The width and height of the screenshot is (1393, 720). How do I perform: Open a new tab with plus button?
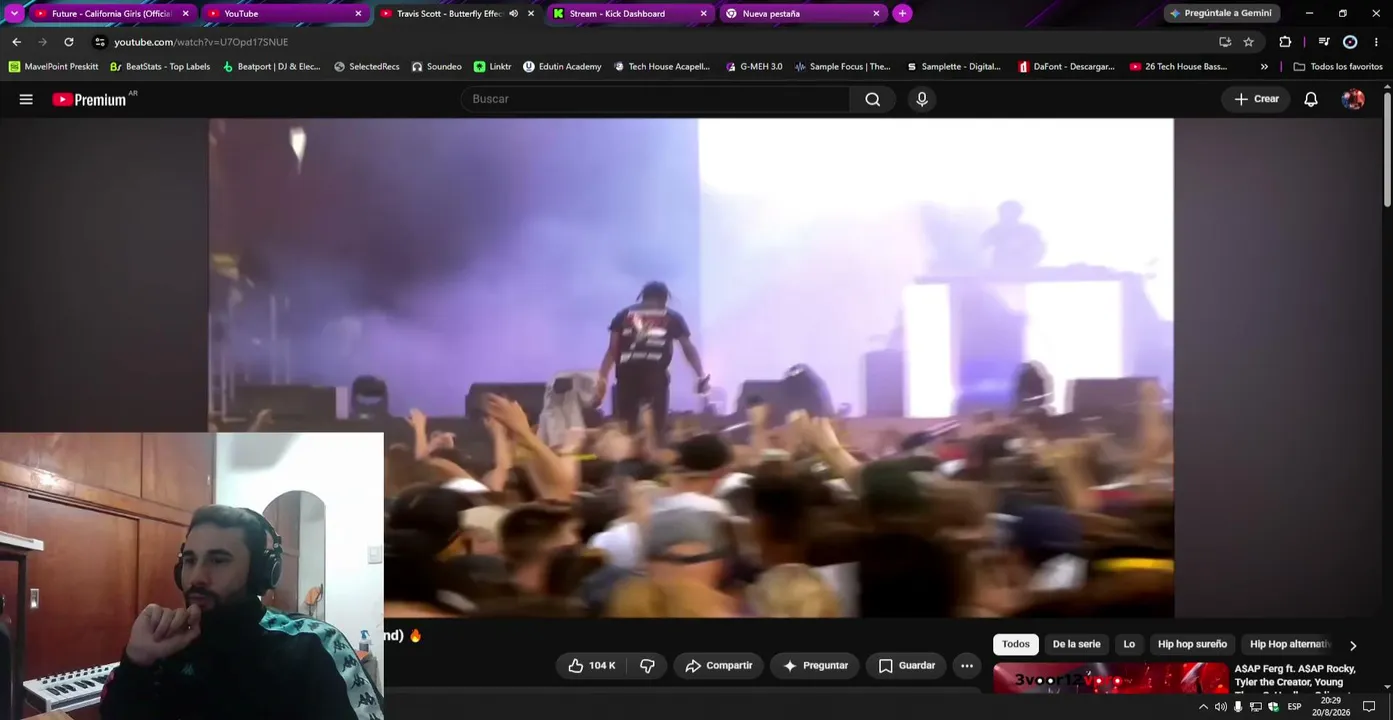tap(902, 14)
